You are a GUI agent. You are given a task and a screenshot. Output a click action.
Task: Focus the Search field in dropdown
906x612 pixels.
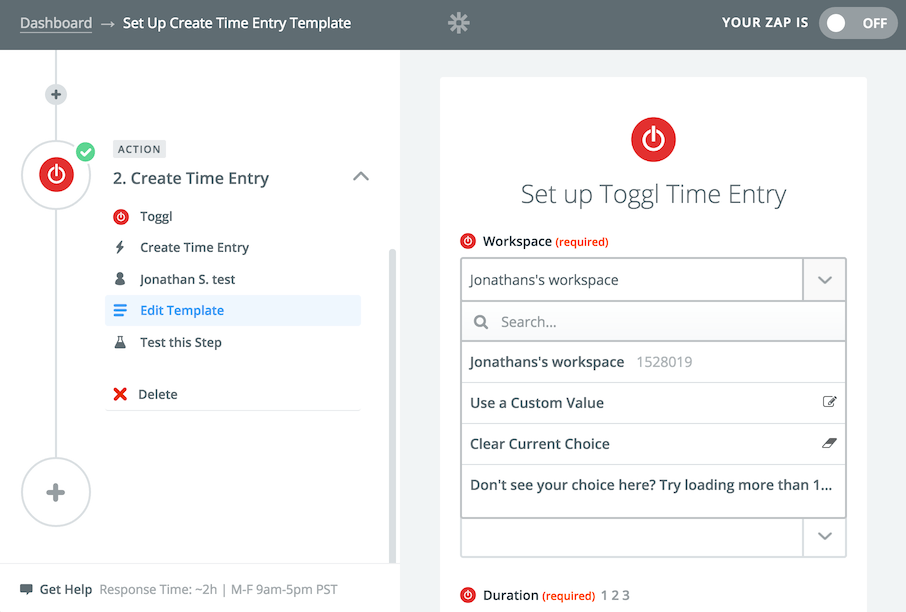pyautogui.click(x=653, y=322)
